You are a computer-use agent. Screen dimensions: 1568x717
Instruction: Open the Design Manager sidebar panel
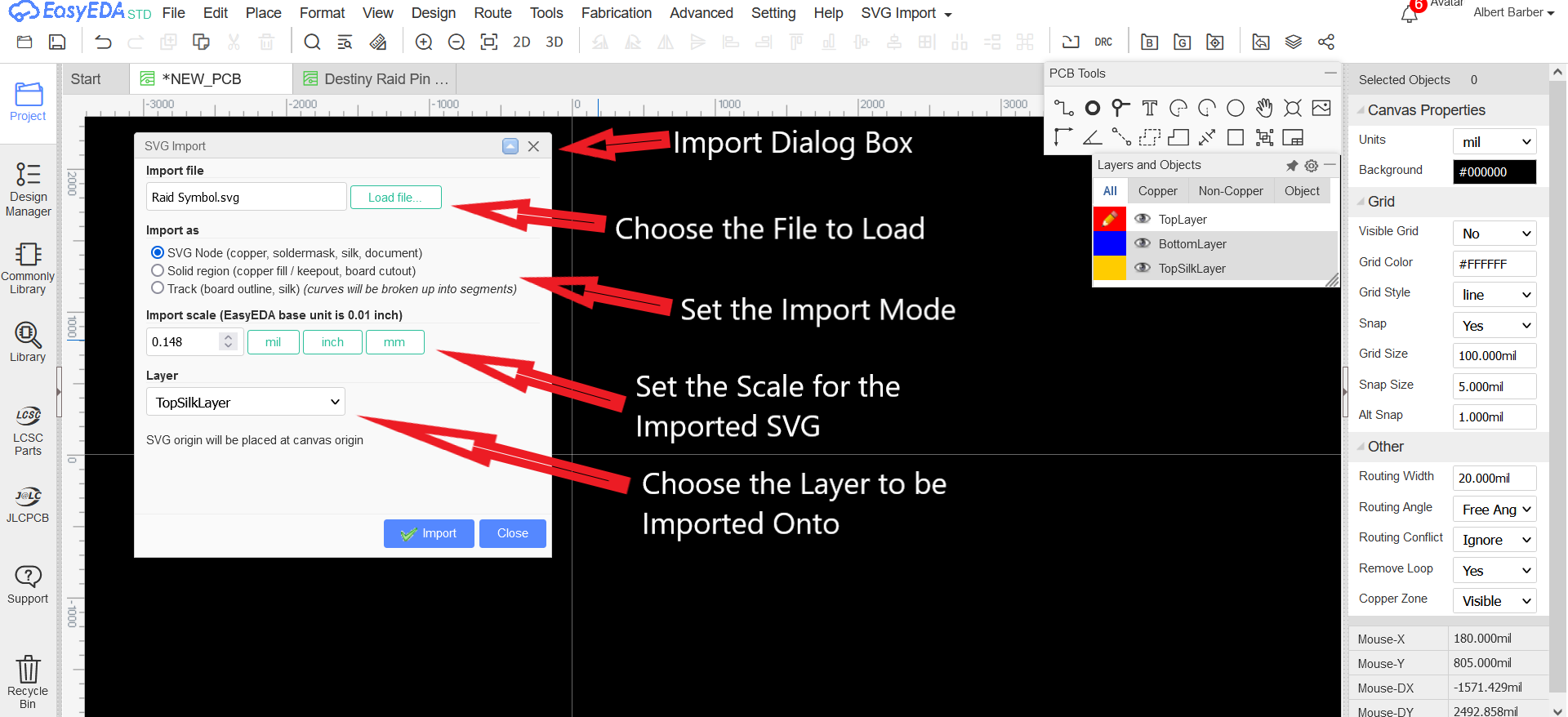point(28,189)
